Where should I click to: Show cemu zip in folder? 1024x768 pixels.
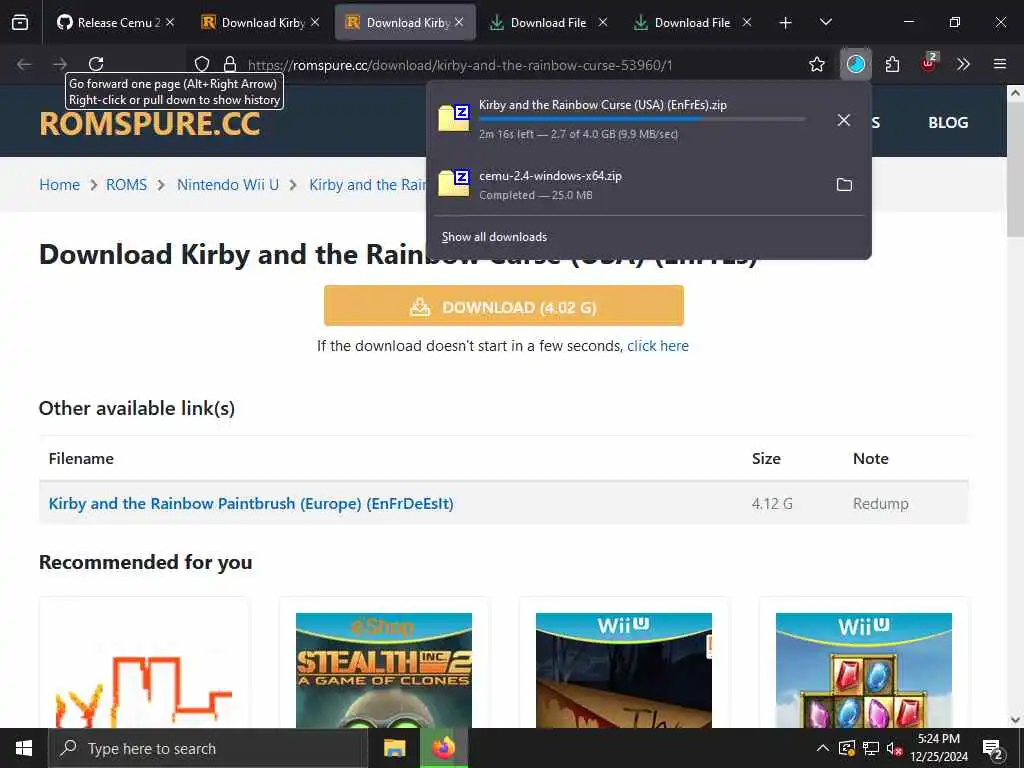[x=844, y=185]
